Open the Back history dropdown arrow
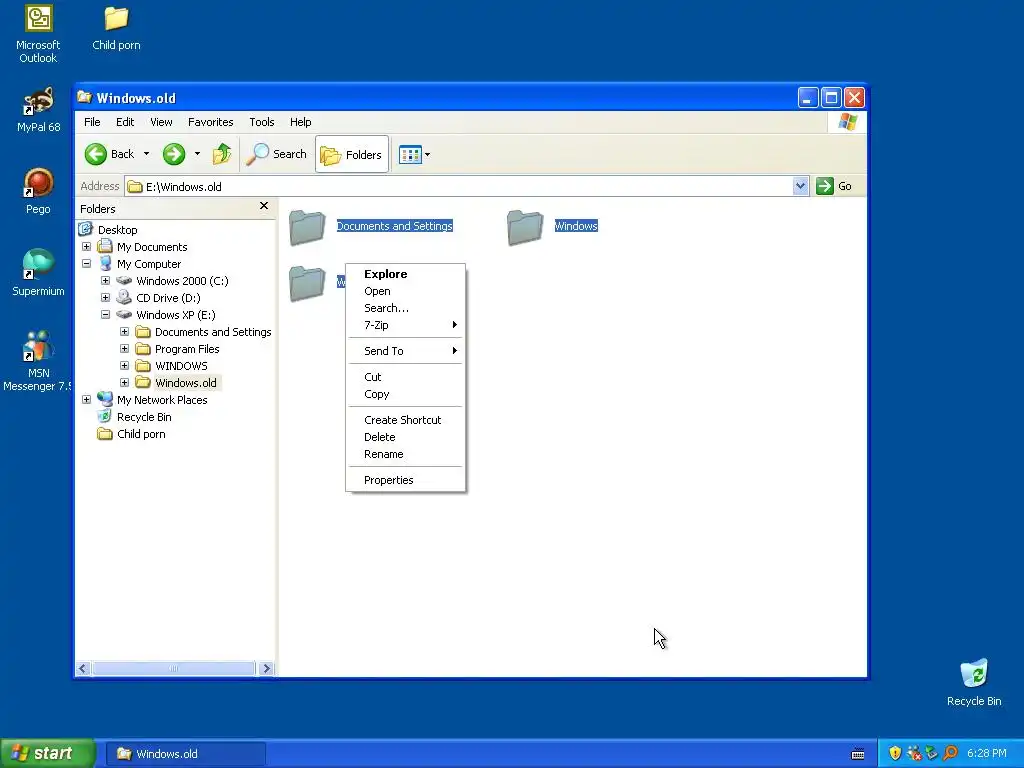 pos(146,154)
